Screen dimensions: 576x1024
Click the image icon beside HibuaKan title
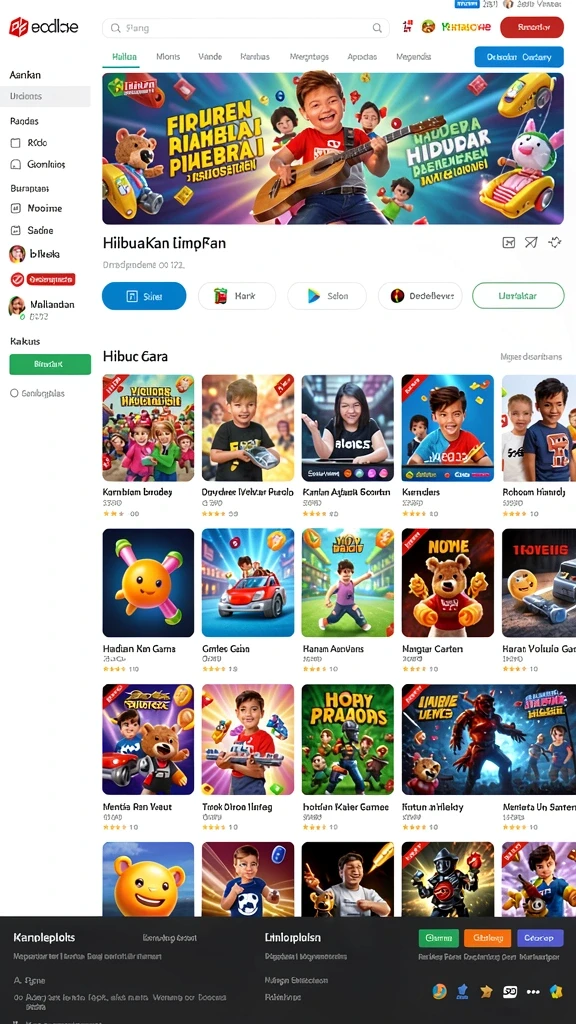pyautogui.click(x=509, y=243)
